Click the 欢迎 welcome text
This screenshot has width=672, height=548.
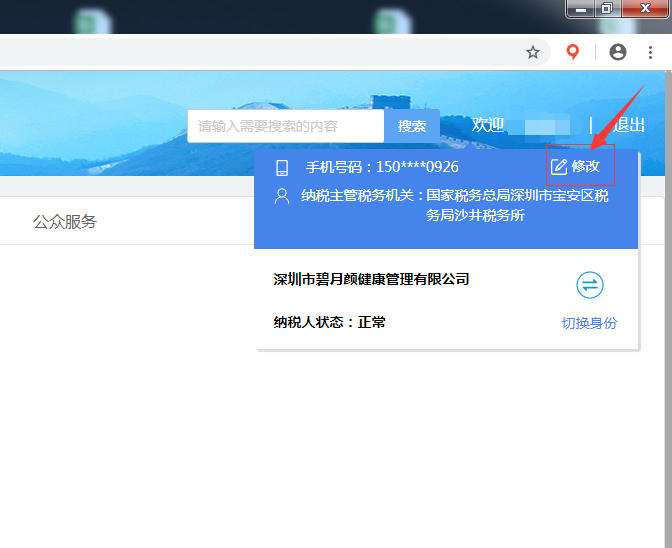click(488, 125)
